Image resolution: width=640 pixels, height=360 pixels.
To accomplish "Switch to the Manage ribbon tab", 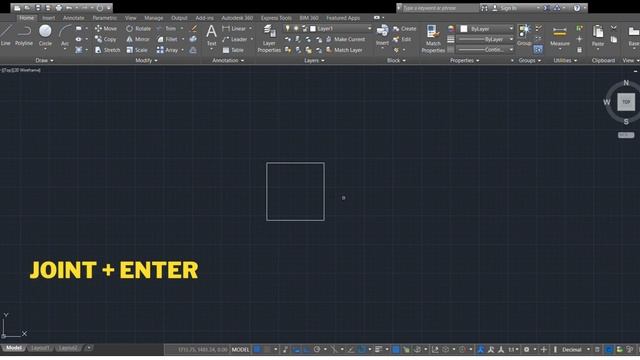I will [x=153, y=18].
